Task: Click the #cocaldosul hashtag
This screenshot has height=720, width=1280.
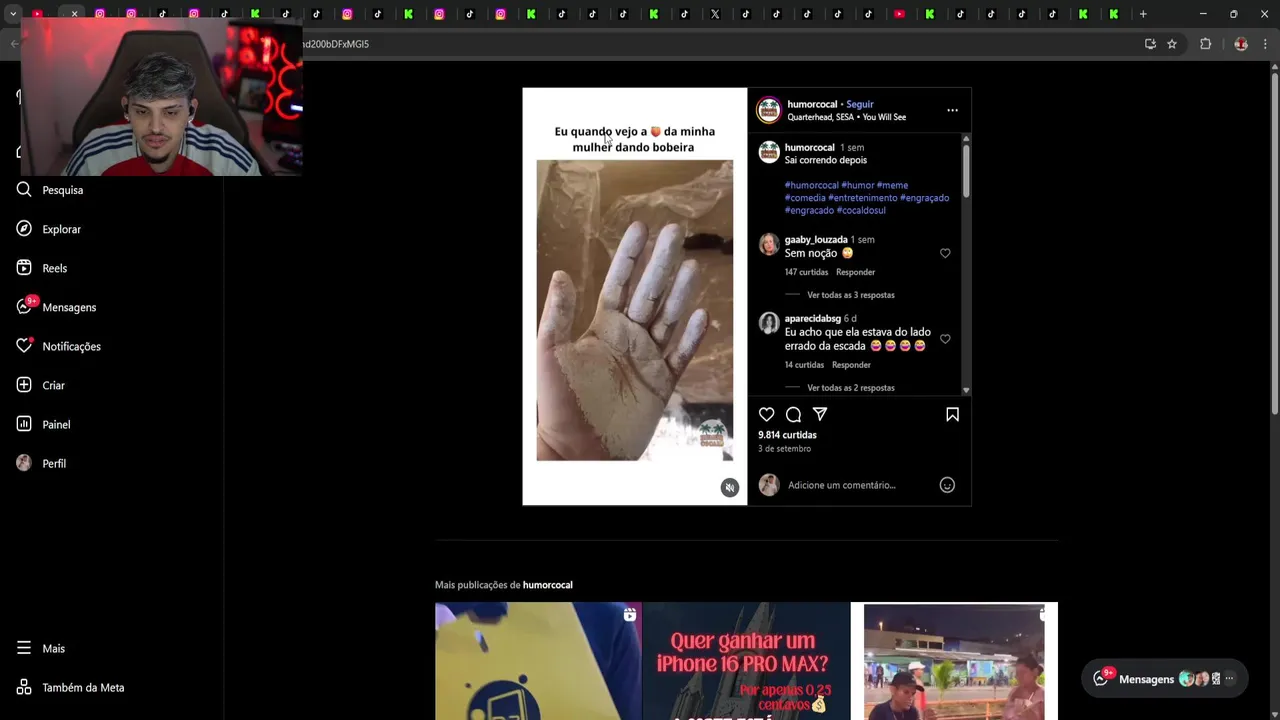Action: coord(861,211)
